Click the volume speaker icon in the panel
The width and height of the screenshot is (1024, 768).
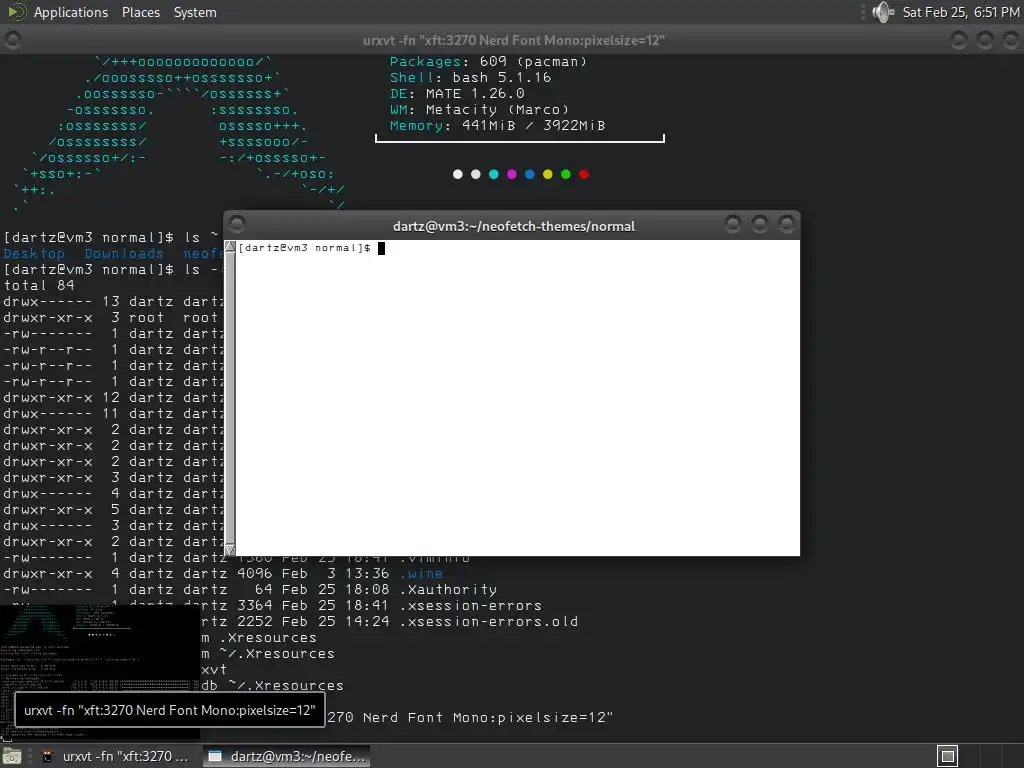(883, 12)
